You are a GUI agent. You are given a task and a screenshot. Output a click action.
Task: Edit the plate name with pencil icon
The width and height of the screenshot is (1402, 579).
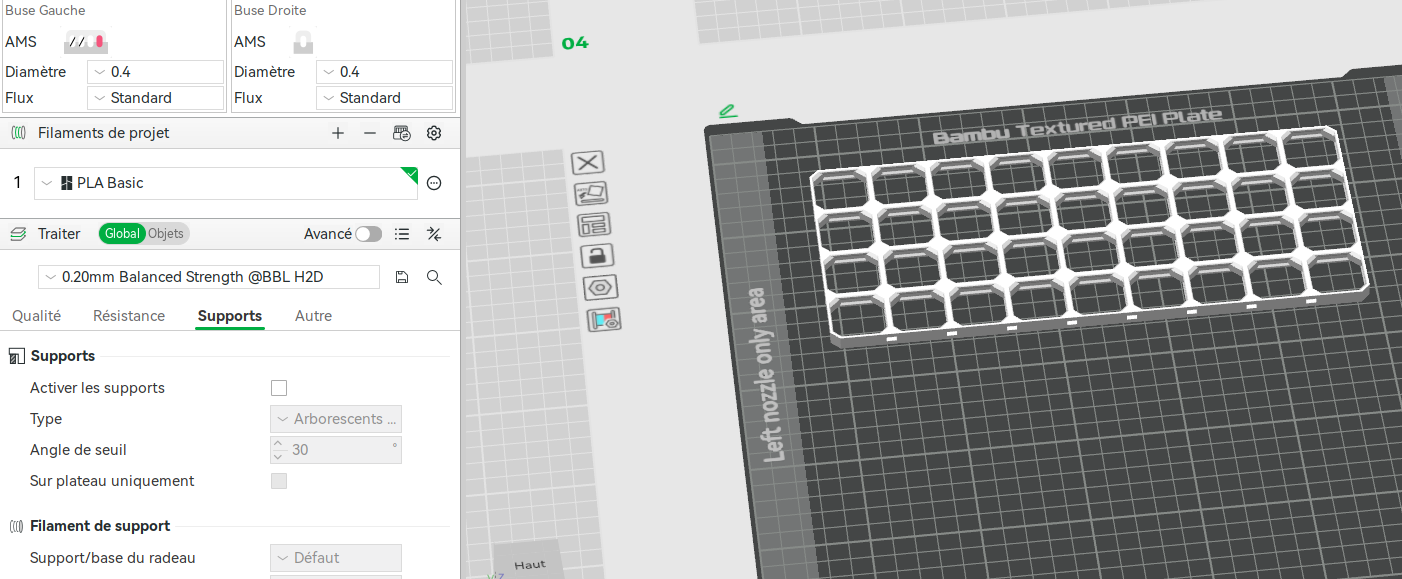click(x=728, y=110)
